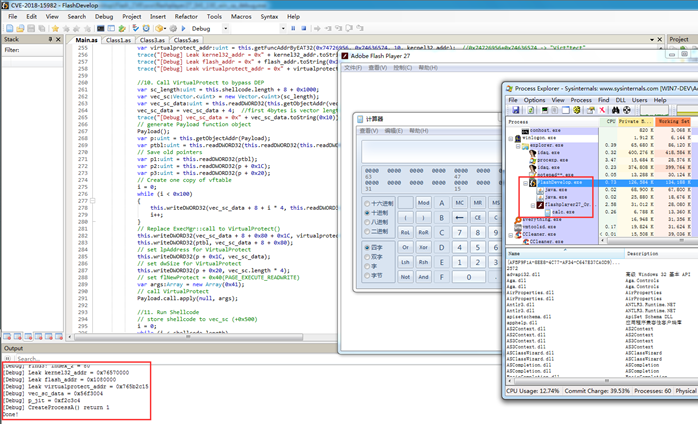698x424 pixels.
Task: Click the binoculars Find Handle icon
Action: point(615,110)
